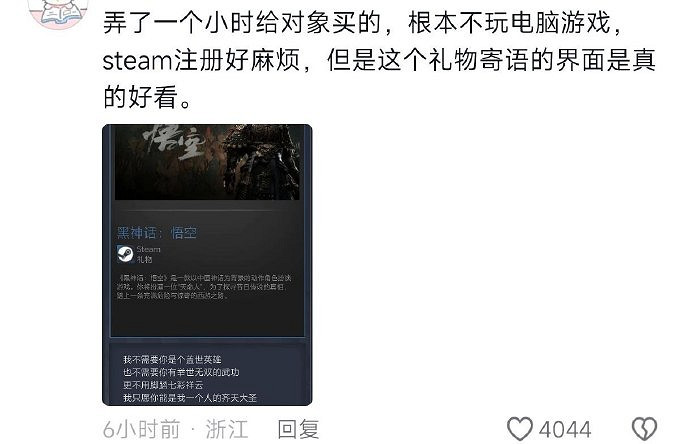Click the gift message line ending 齐天大圣
The width and height of the screenshot is (690, 444).
pos(190,398)
